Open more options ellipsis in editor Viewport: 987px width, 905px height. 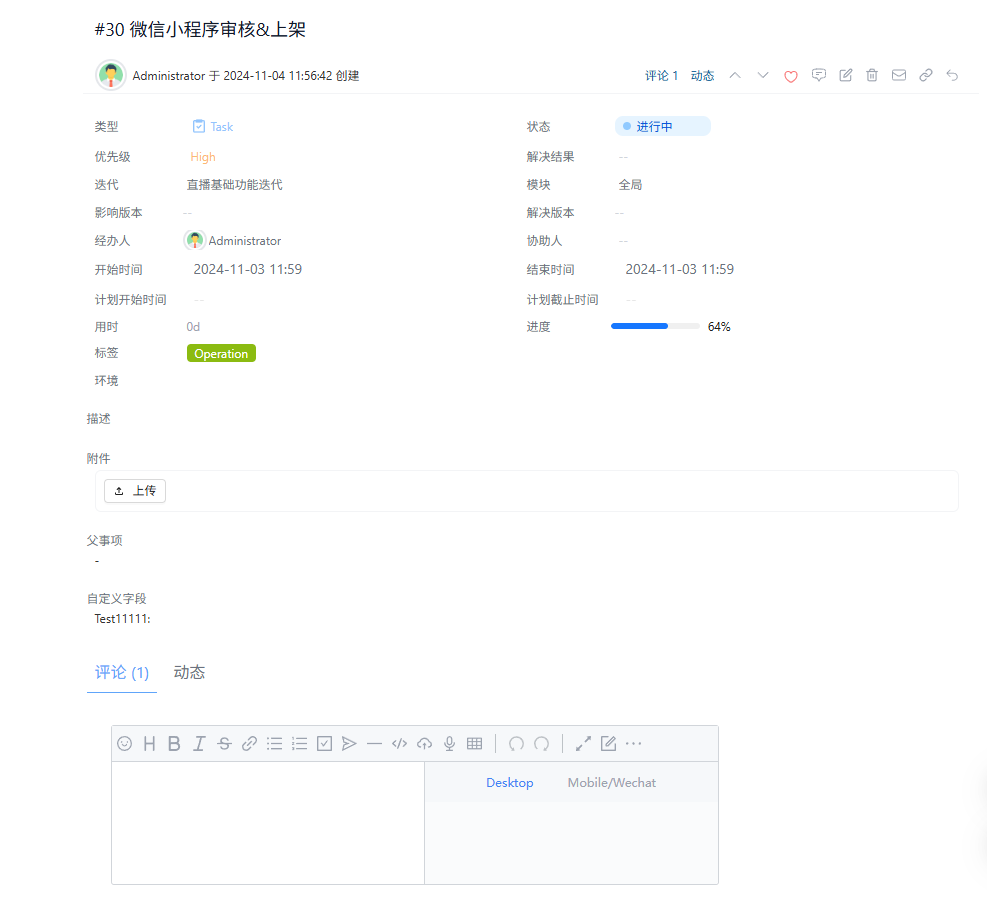(633, 743)
